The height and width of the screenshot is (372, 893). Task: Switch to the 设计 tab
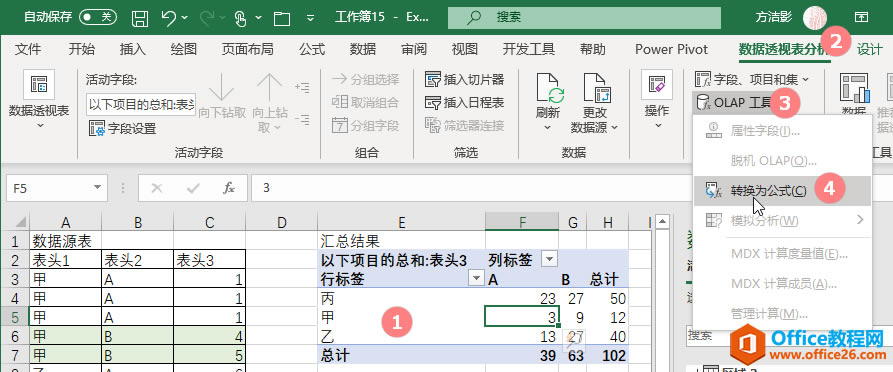[x=870, y=50]
